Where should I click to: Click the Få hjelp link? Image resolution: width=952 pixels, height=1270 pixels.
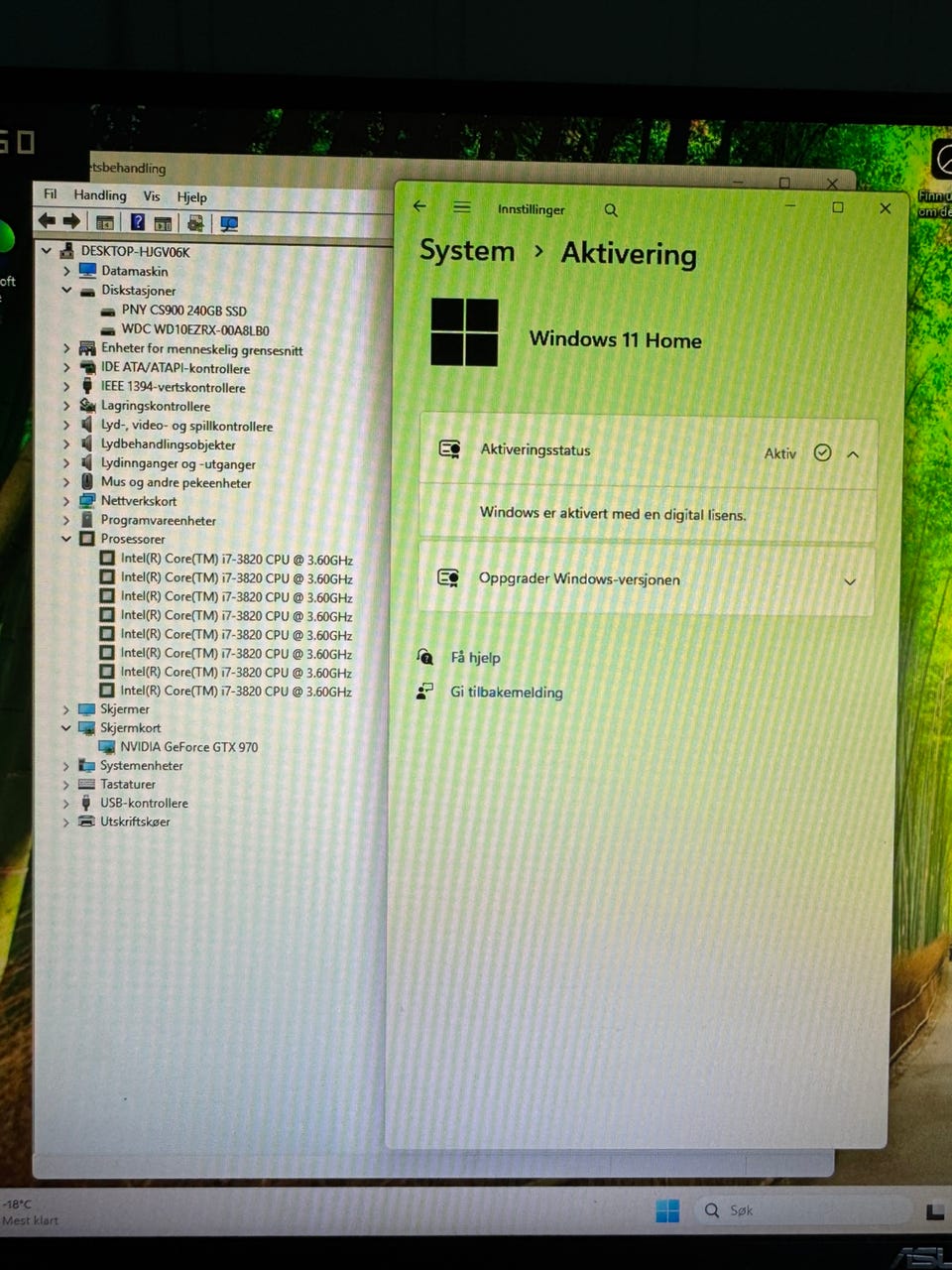pos(475,657)
